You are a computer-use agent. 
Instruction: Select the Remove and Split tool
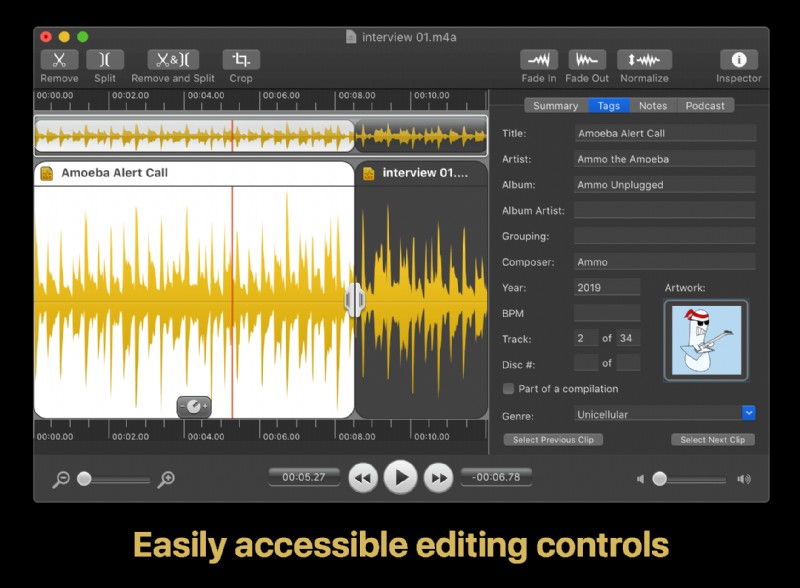pos(171,60)
